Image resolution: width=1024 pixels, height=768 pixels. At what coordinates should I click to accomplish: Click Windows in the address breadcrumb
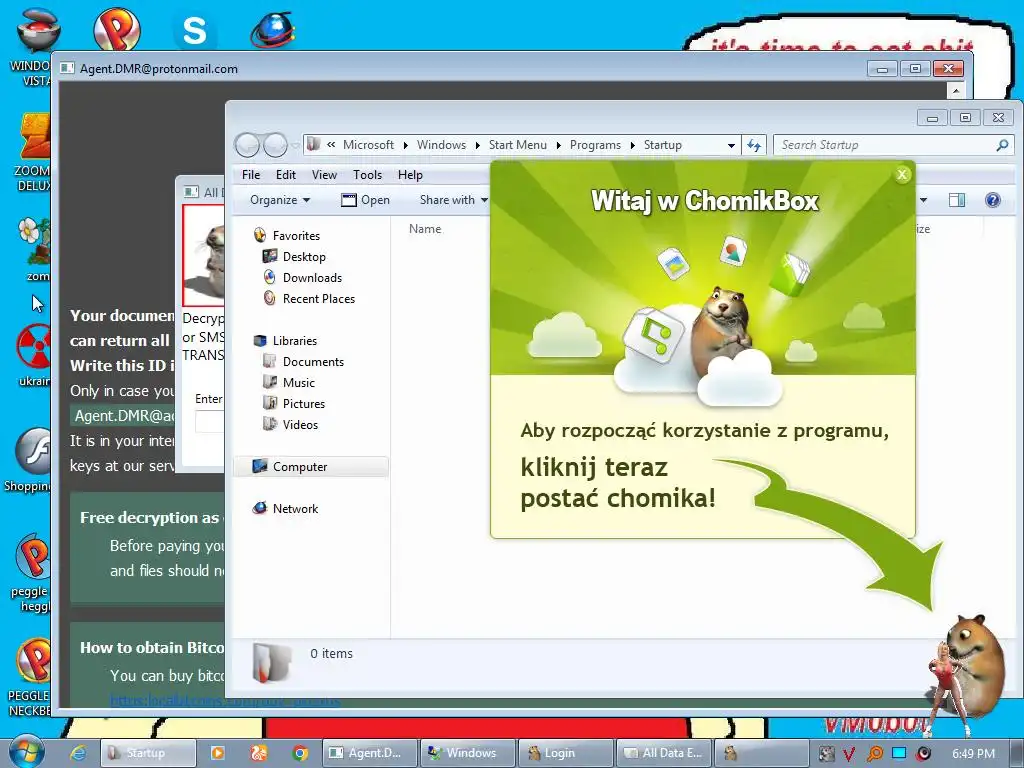point(441,145)
